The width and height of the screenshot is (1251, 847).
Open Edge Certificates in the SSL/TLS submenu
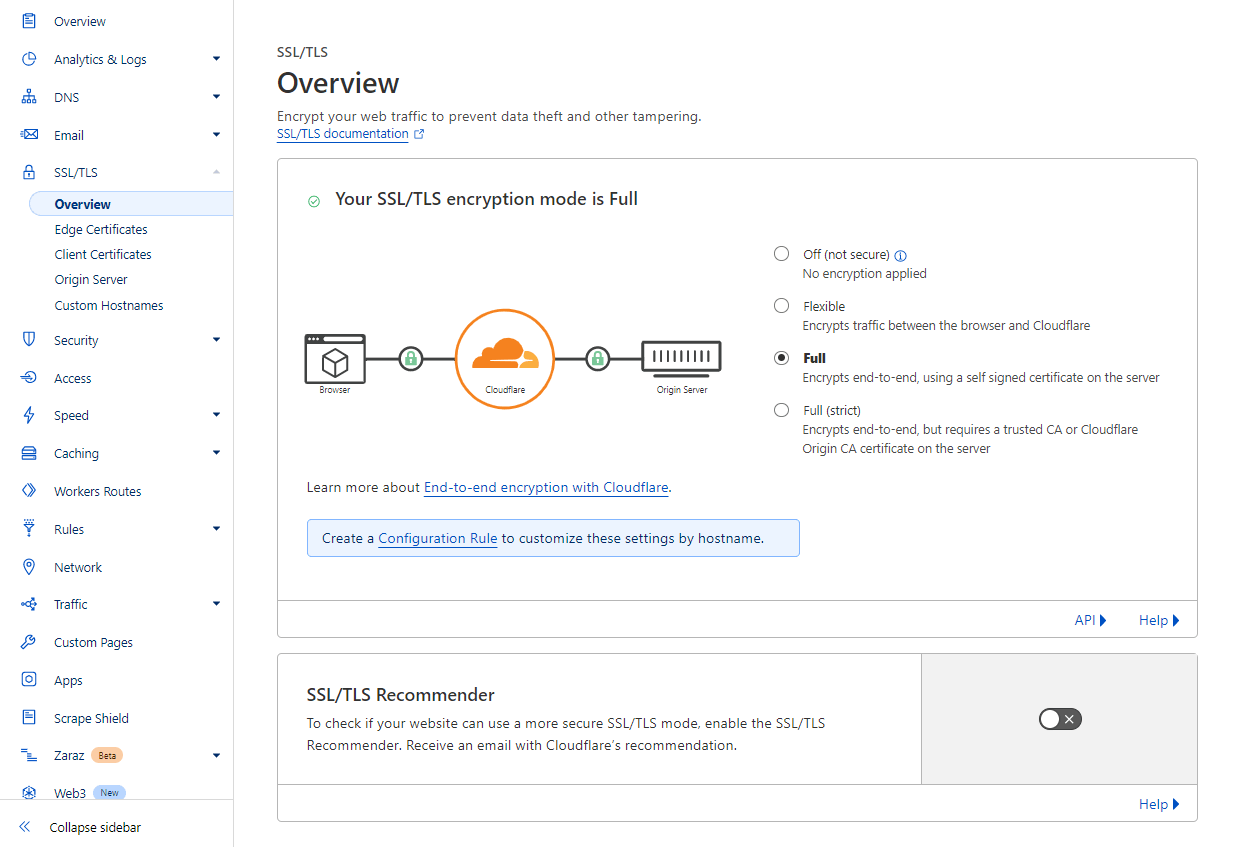(x=101, y=229)
